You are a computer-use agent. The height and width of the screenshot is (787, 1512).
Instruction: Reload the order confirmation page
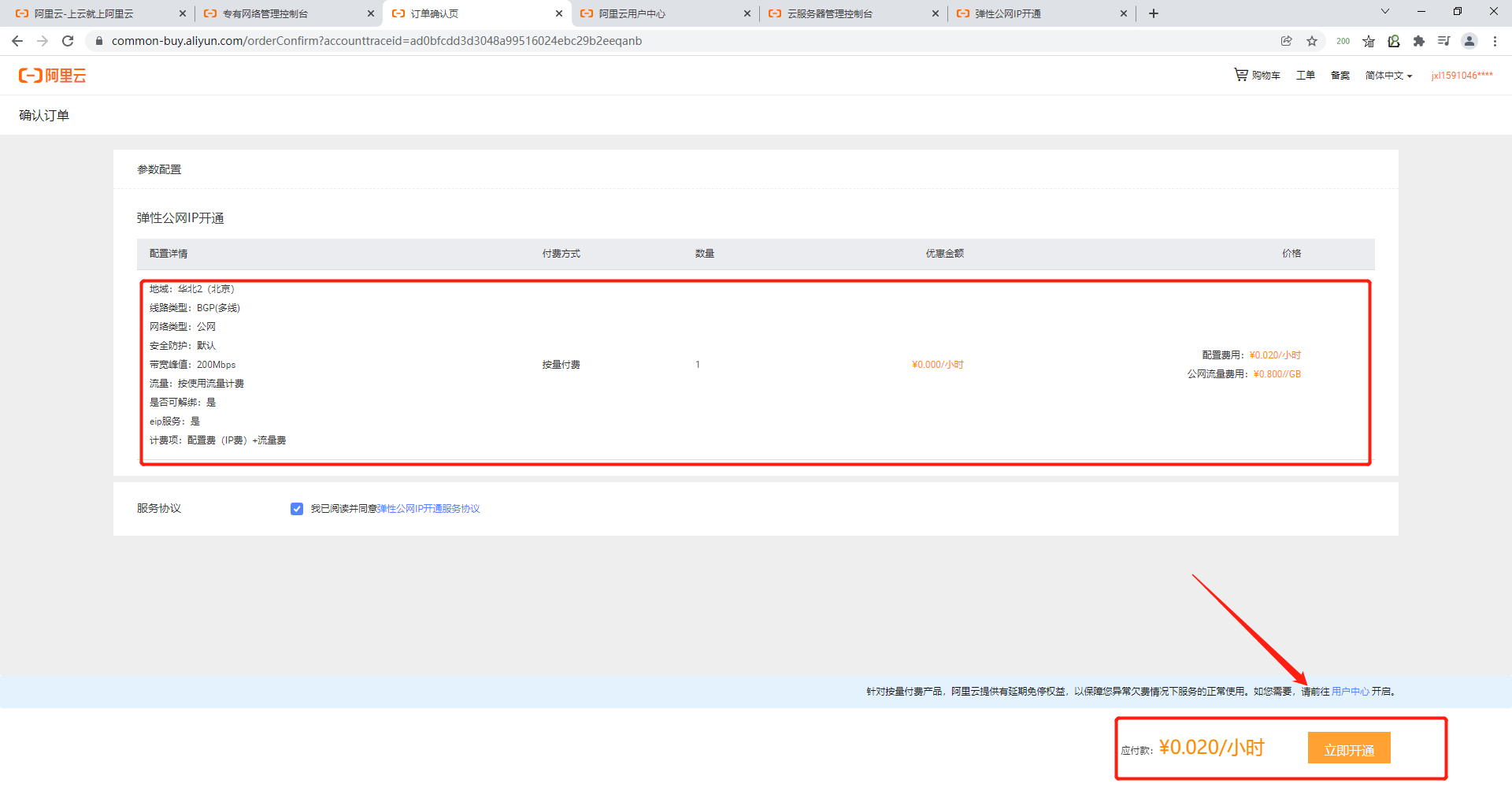[x=68, y=41]
